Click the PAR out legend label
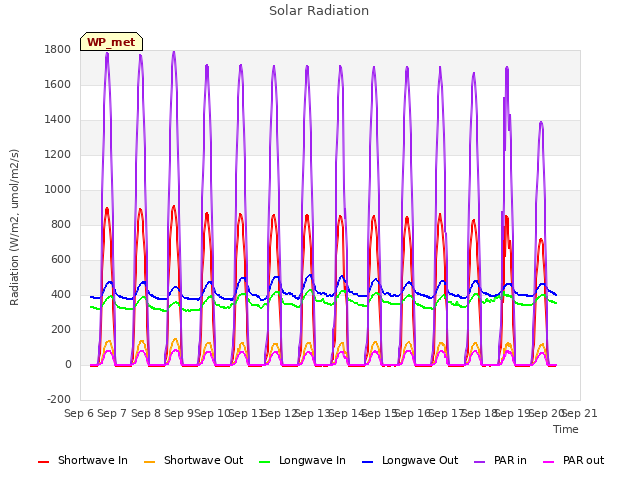The height and width of the screenshot is (480, 640). click(583, 460)
